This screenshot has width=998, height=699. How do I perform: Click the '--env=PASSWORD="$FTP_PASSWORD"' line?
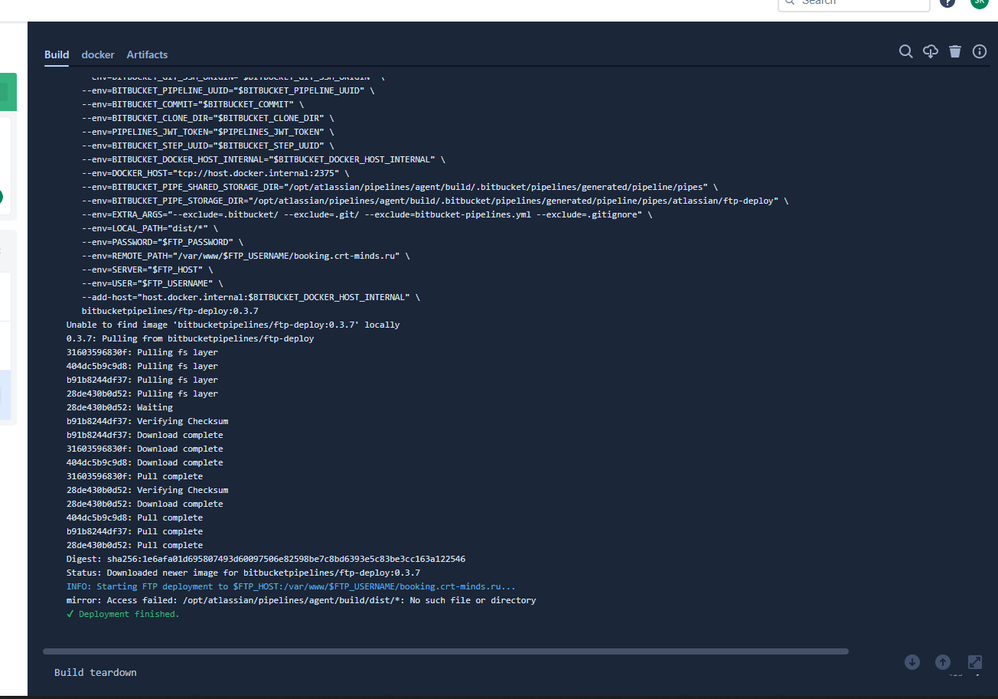162,243
